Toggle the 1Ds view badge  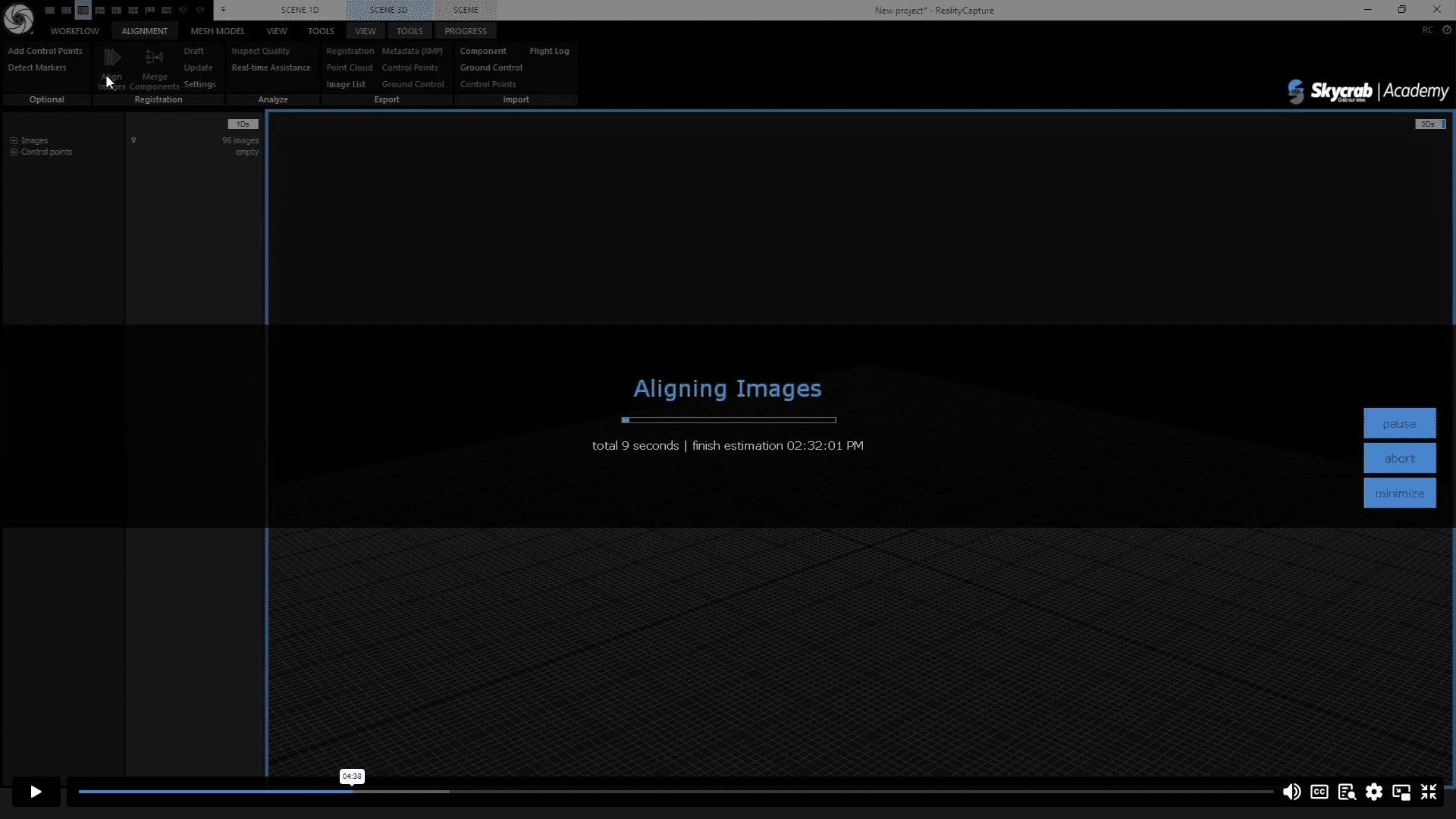pyautogui.click(x=243, y=124)
